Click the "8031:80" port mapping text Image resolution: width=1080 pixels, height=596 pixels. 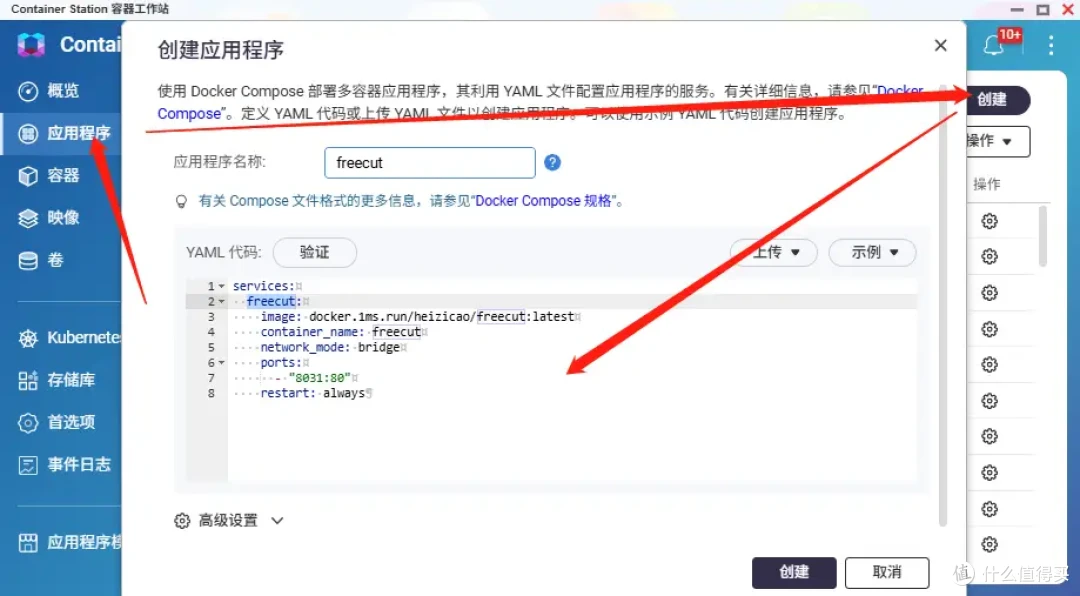point(320,378)
